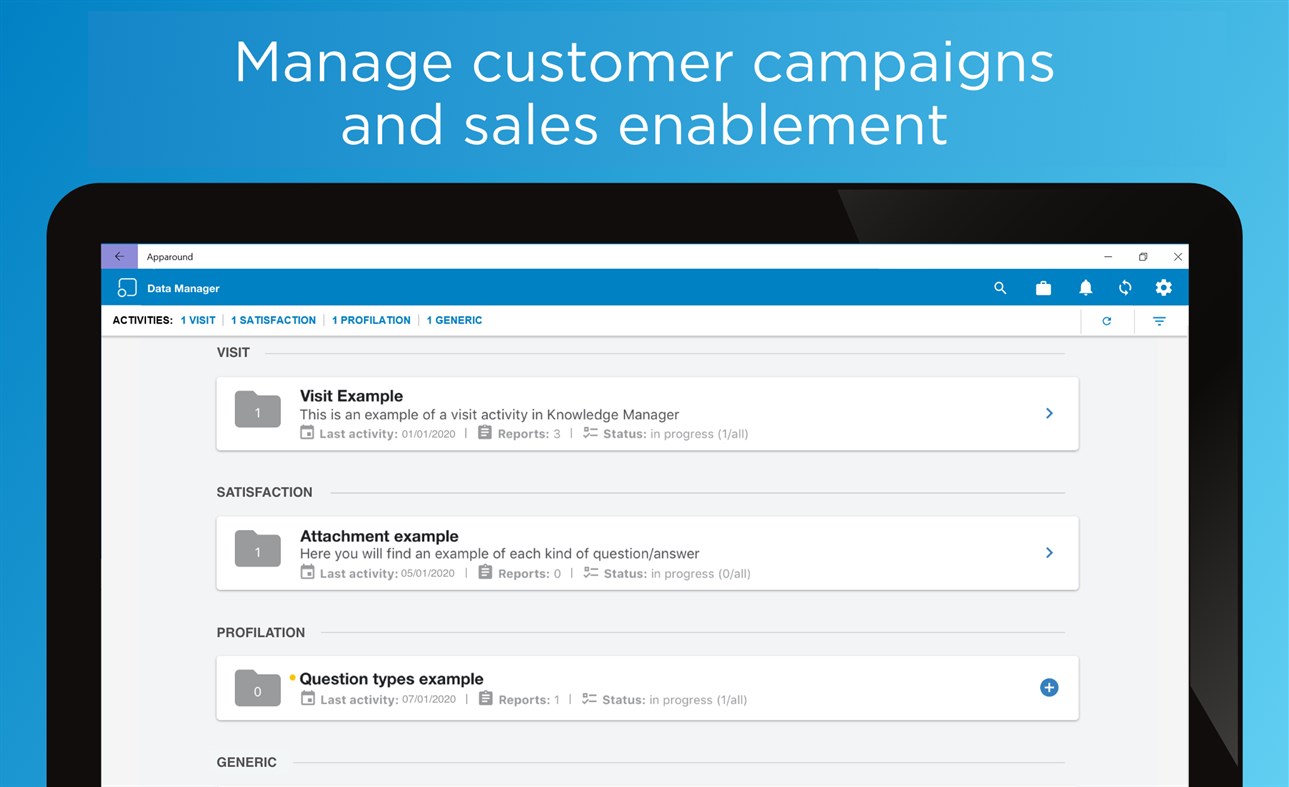Viewport: 1289px width, 787px height.
Task: Click the purple back arrow button
Action: (119, 257)
